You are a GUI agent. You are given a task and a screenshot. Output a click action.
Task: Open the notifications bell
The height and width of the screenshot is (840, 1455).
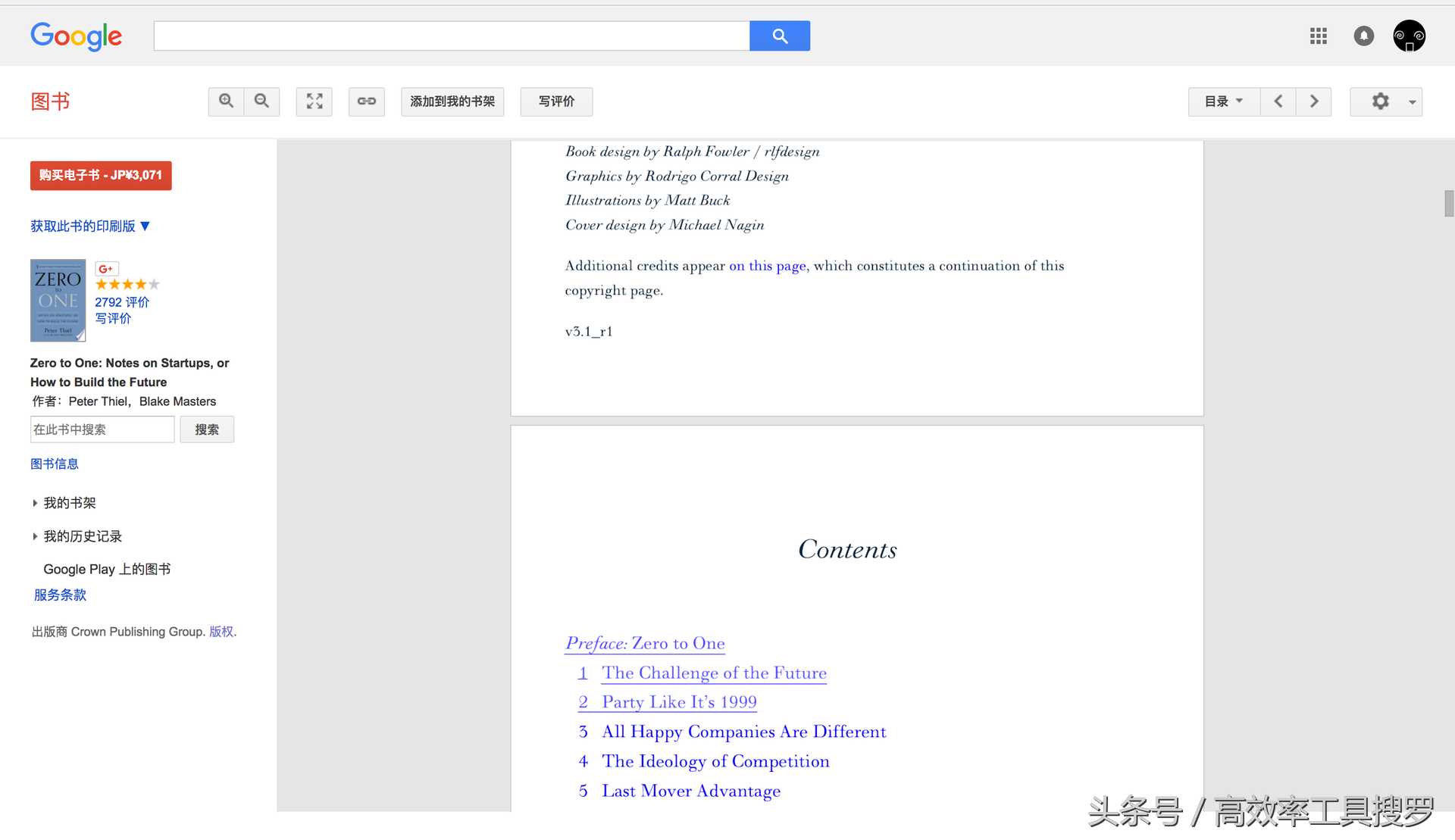[1364, 36]
